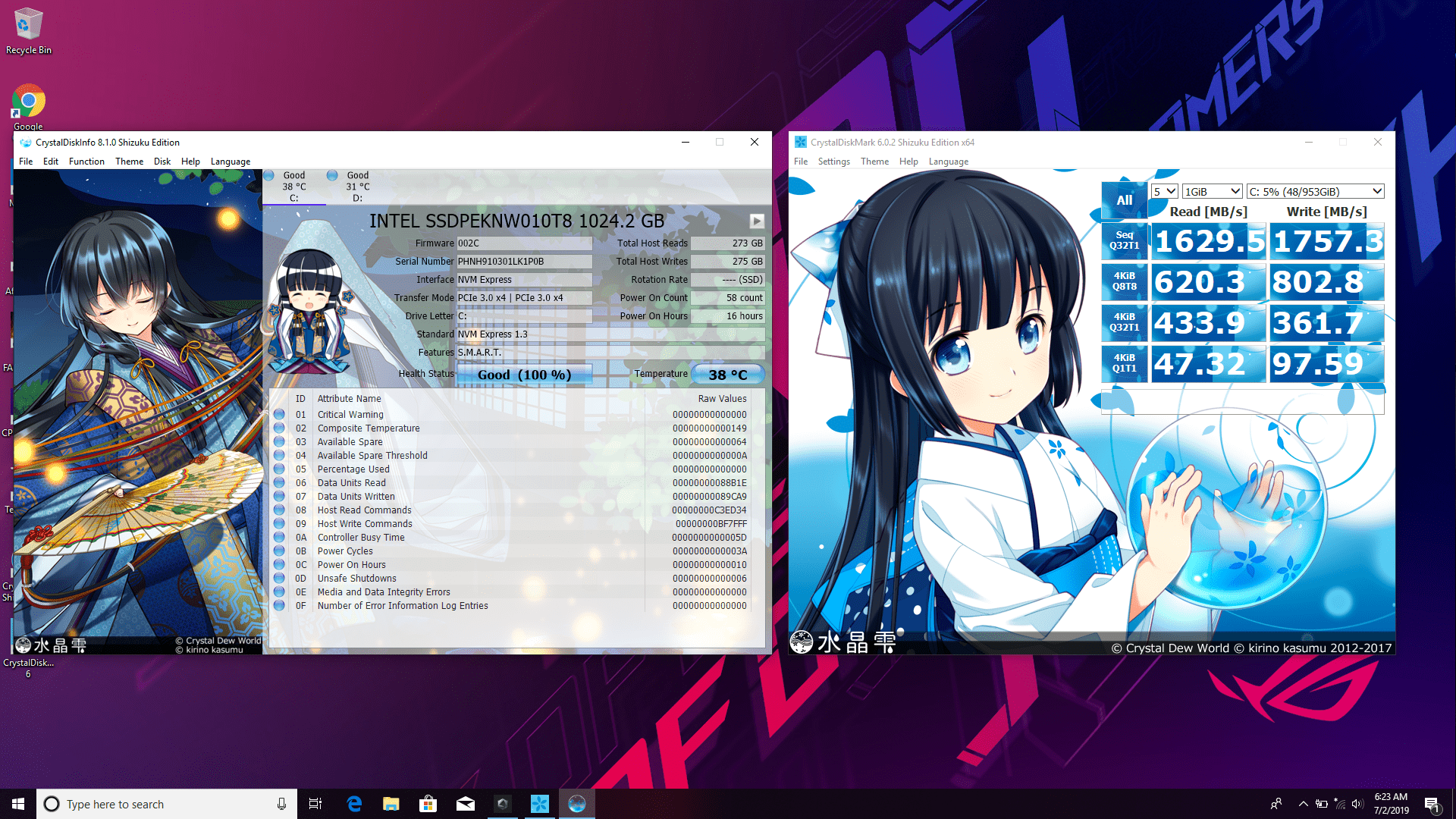
Task: Click the Serial Number field value
Action: pyautogui.click(x=524, y=262)
